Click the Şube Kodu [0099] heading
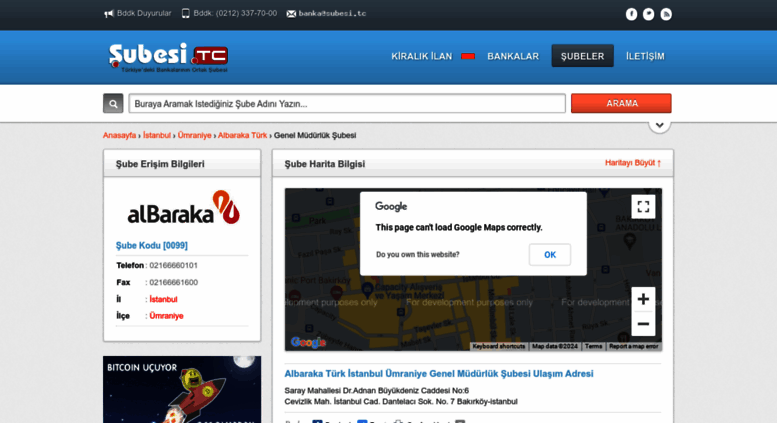The image size is (777, 423). (x=152, y=245)
